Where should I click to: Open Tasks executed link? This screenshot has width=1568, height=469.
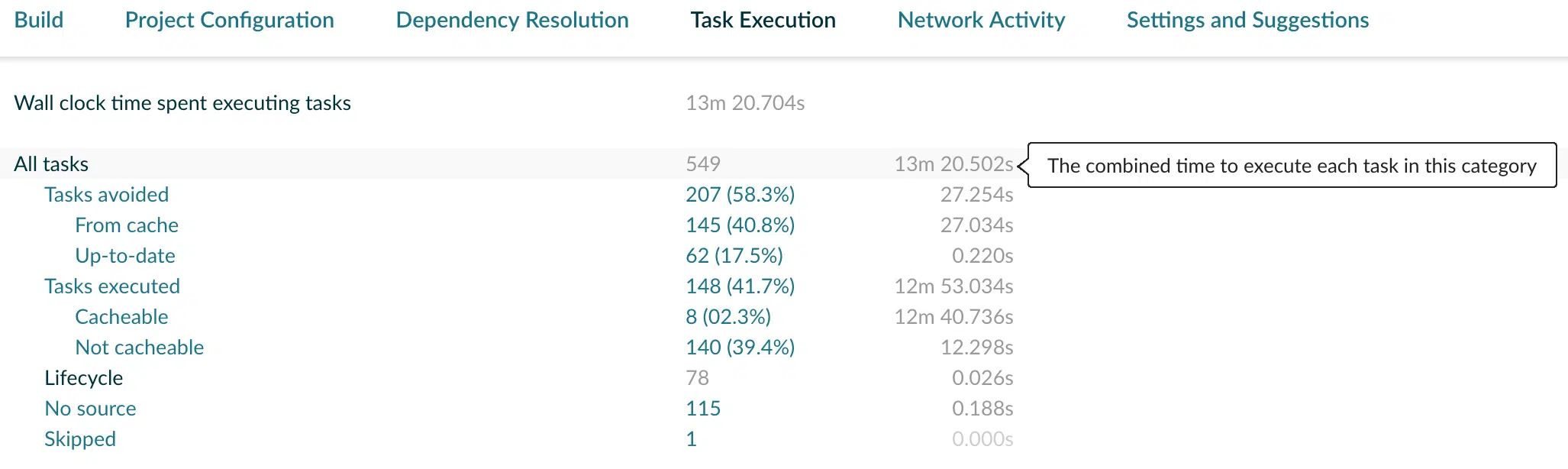(112, 286)
